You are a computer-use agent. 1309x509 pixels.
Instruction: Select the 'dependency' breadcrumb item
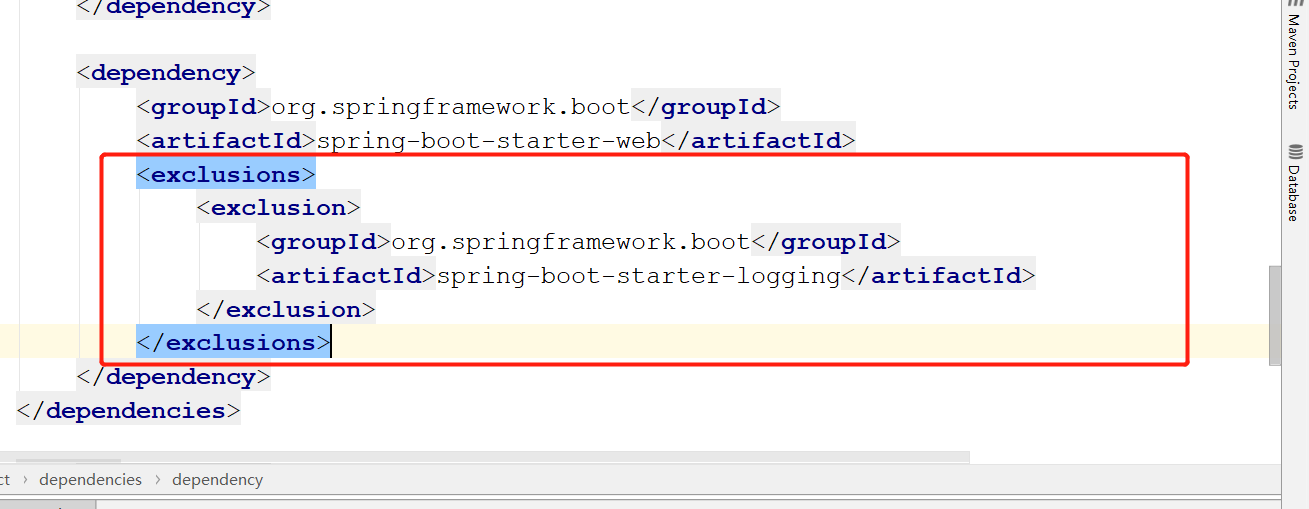[218, 479]
